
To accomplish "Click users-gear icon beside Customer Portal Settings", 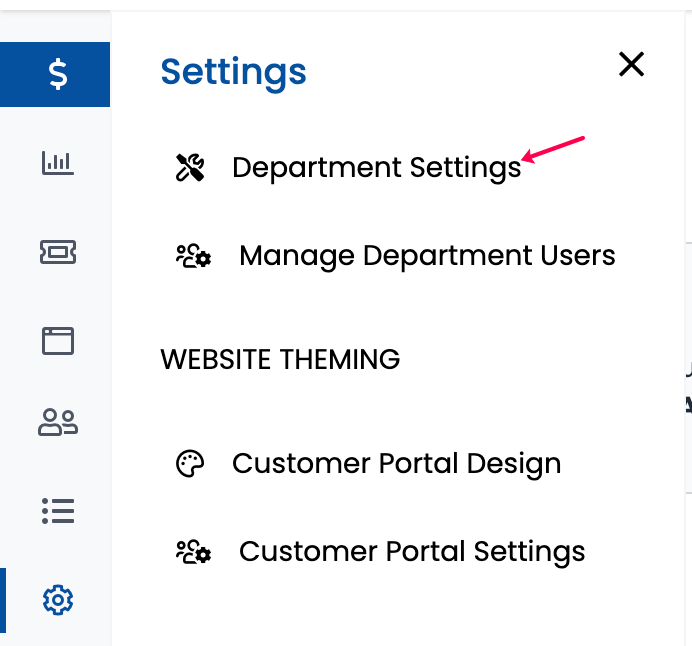I will (x=193, y=552).
